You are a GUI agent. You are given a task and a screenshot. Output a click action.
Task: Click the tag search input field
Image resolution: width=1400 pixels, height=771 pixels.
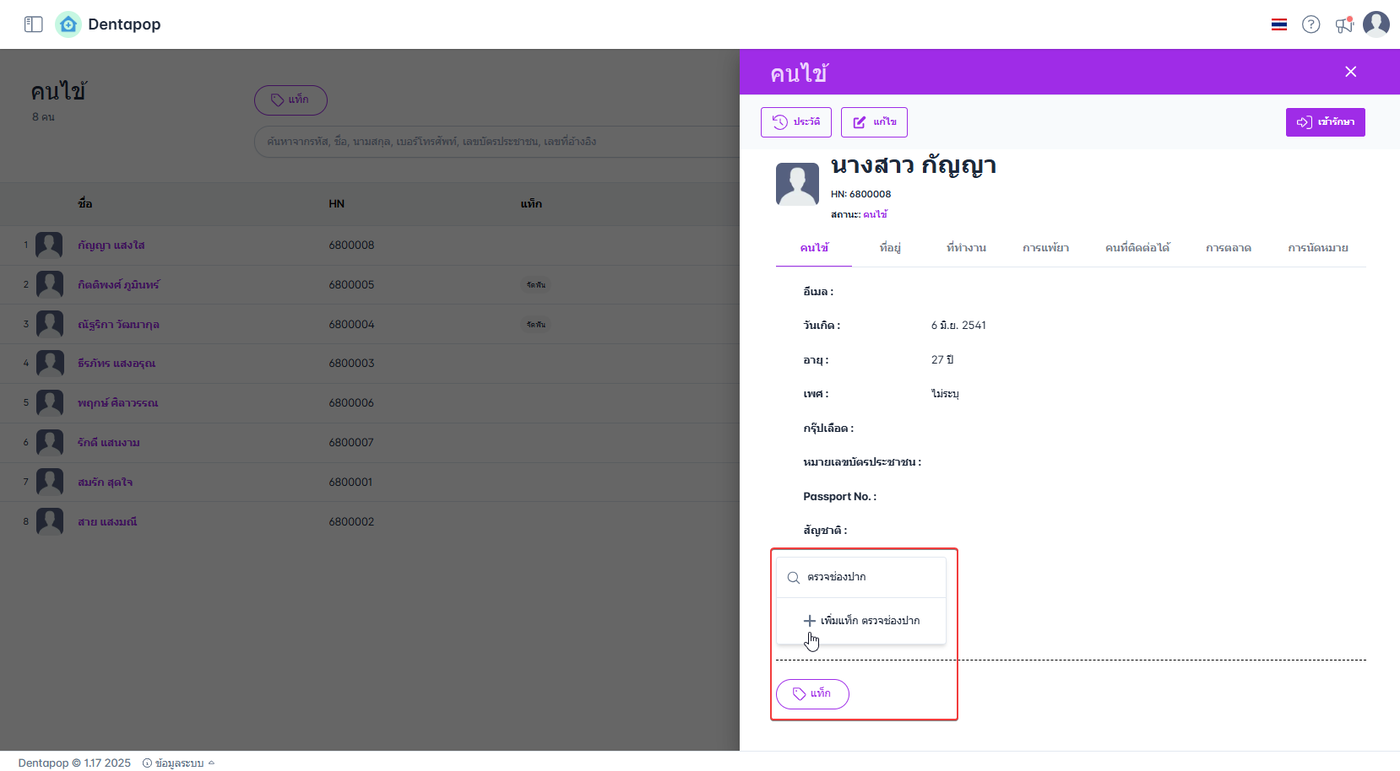click(870, 577)
